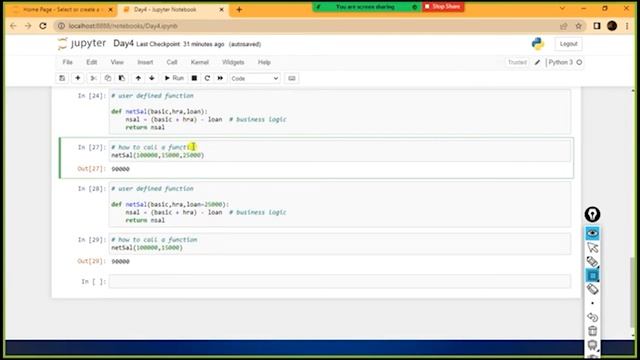Click code cell In [24] defining netSal
Screen dimensions: 640x360
coord(340,112)
